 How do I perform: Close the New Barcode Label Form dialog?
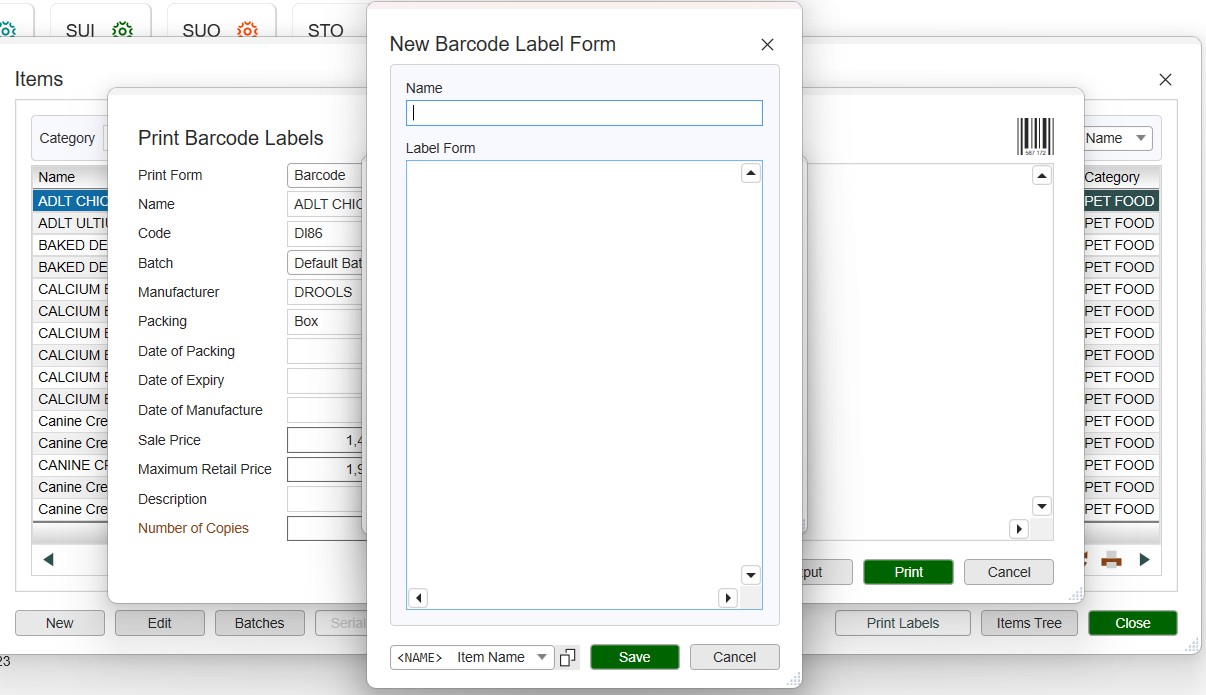(x=767, y=44)
